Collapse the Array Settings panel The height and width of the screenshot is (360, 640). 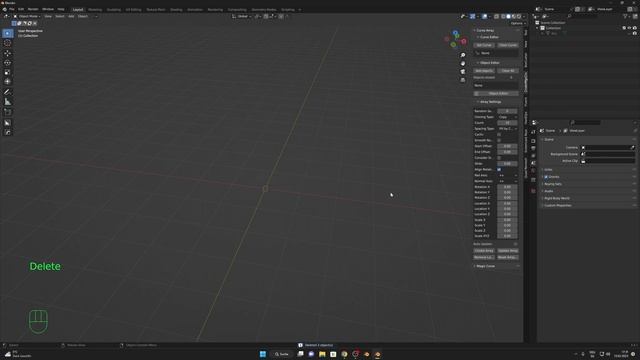tap(489, 102)
